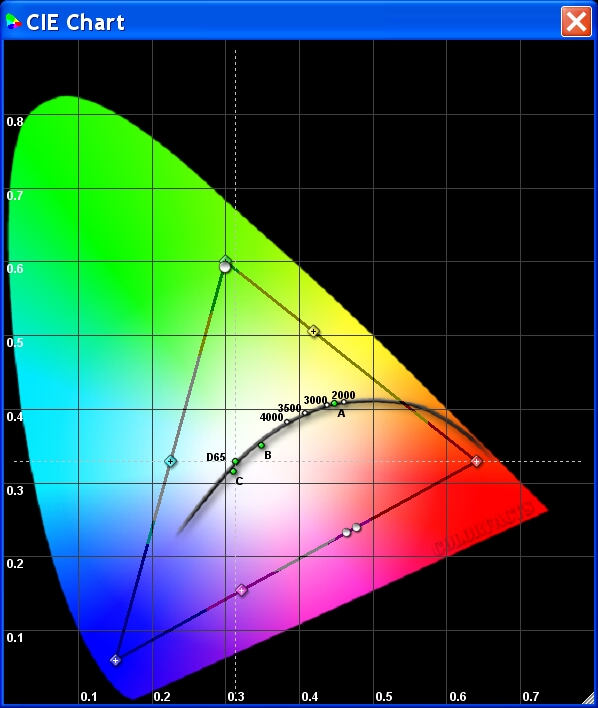Image resolution: width=598 pixels, height=708 pixels.
Task: Click the y-axis 0.8 label
Action: coord(15,121)
